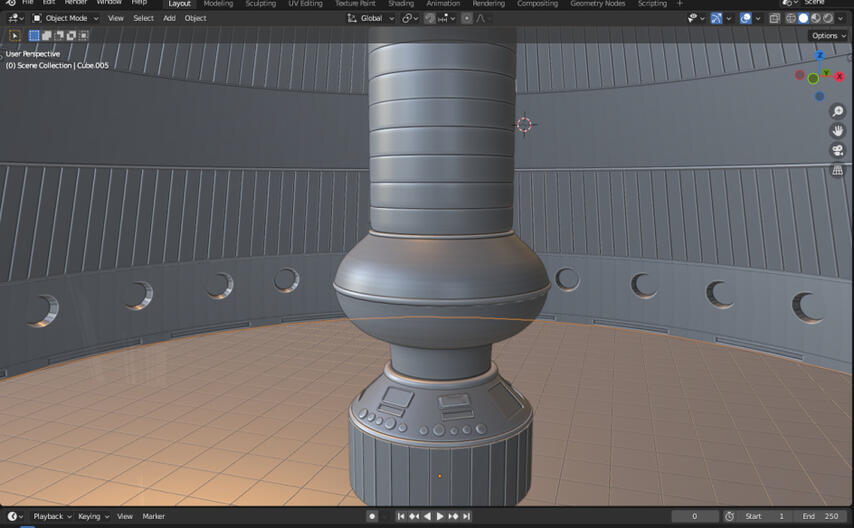The width and height of the screenshot is (854, 528).
Task: Click the timeline editor type clock icon
Action: point(15,516)
